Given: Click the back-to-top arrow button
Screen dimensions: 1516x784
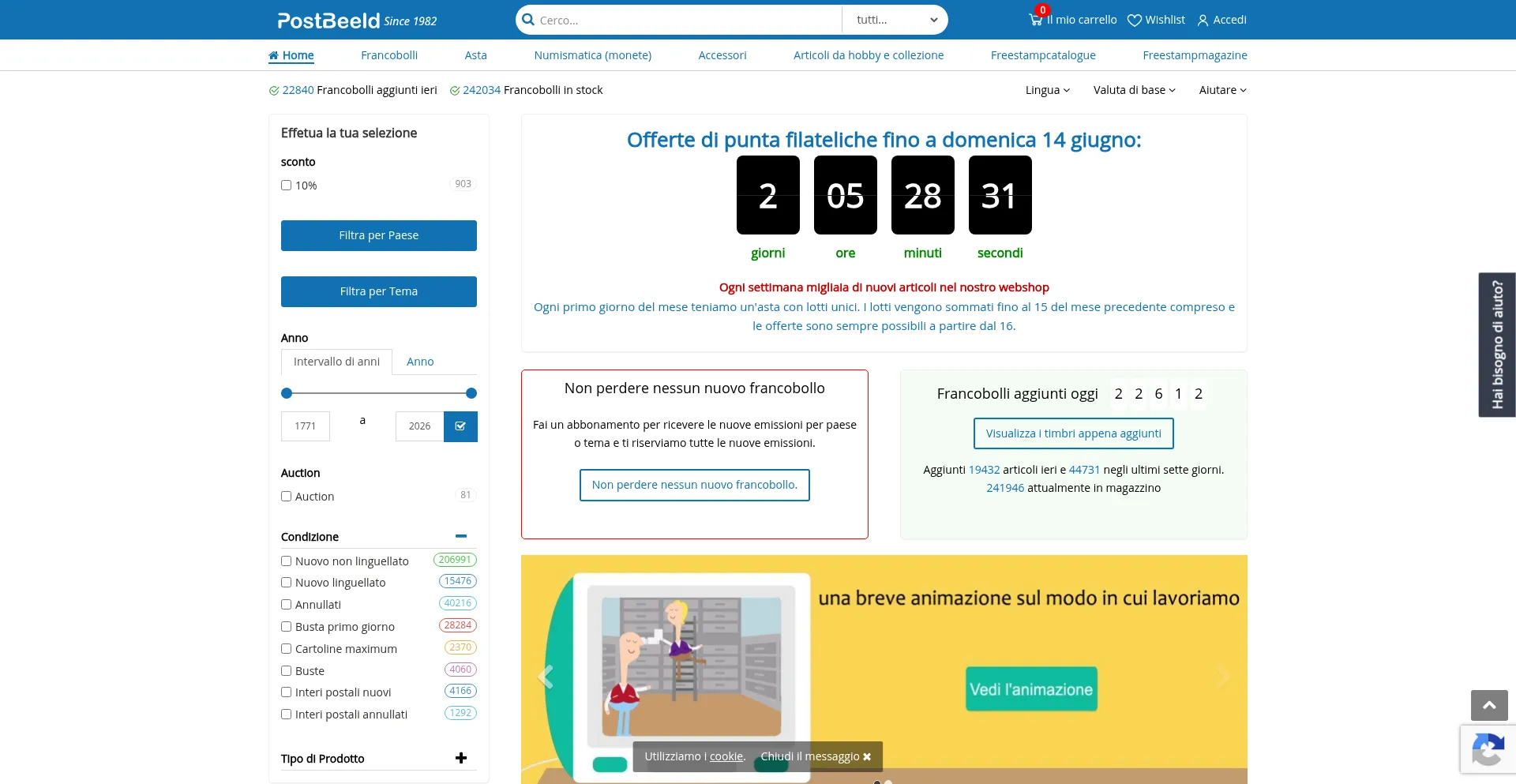Looking at the screenshot, I should pyautogui.click(x=1489, y=705).
